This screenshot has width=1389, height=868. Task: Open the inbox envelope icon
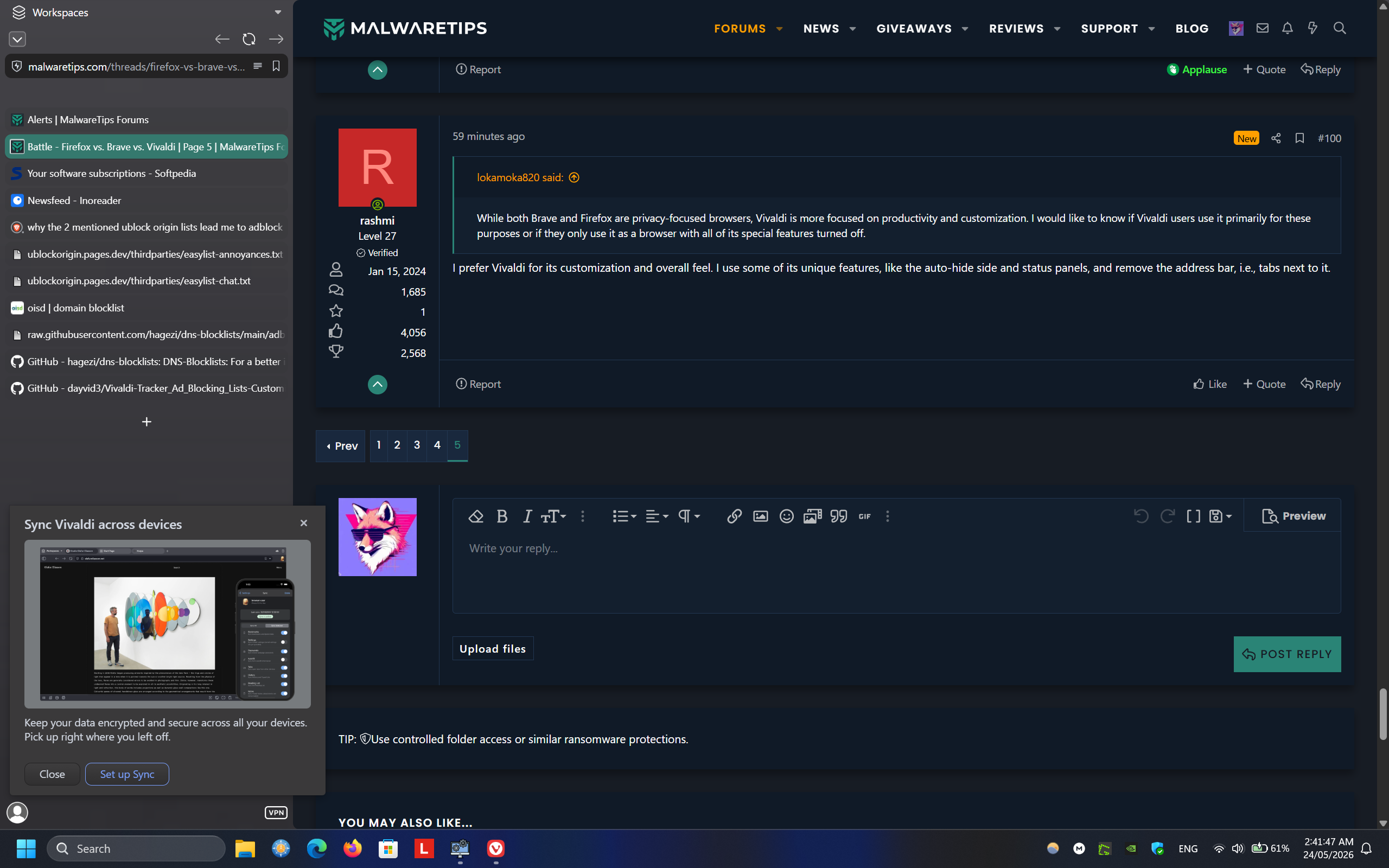click(1262, 28)
